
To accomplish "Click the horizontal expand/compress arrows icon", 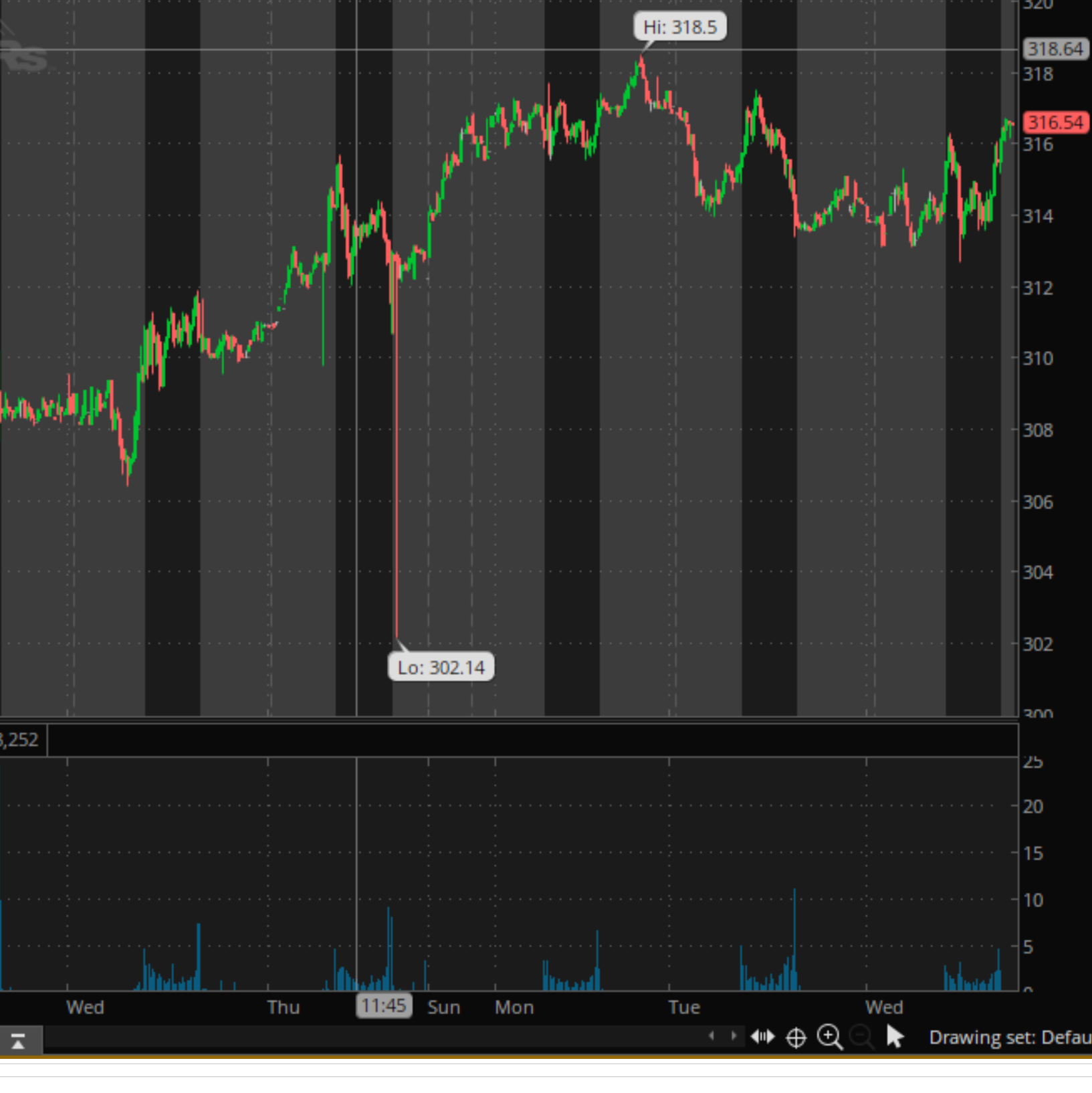I will coord(762,1037).
